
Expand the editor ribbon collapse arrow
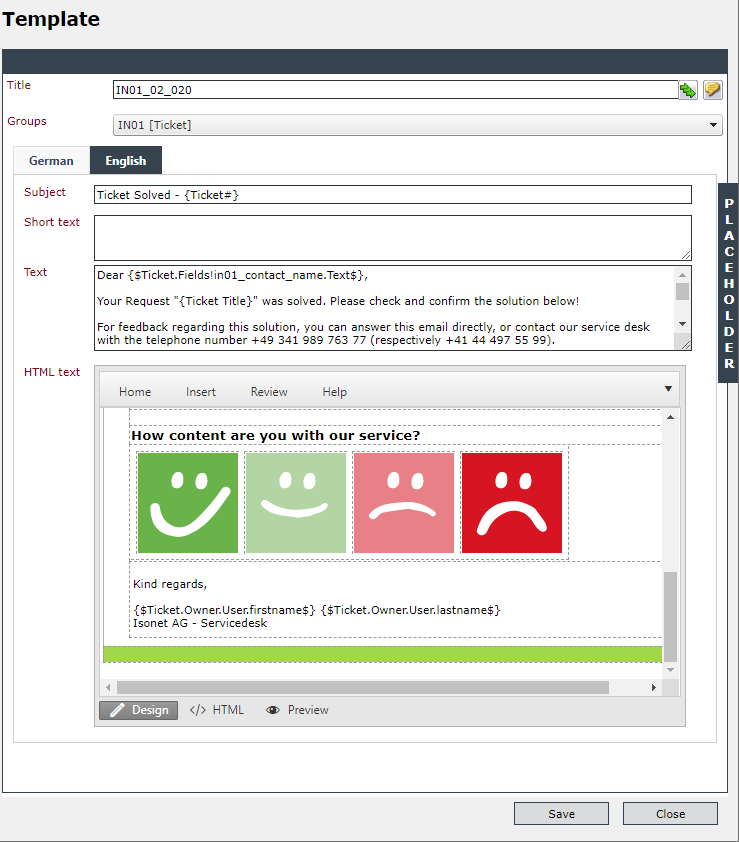668,389
